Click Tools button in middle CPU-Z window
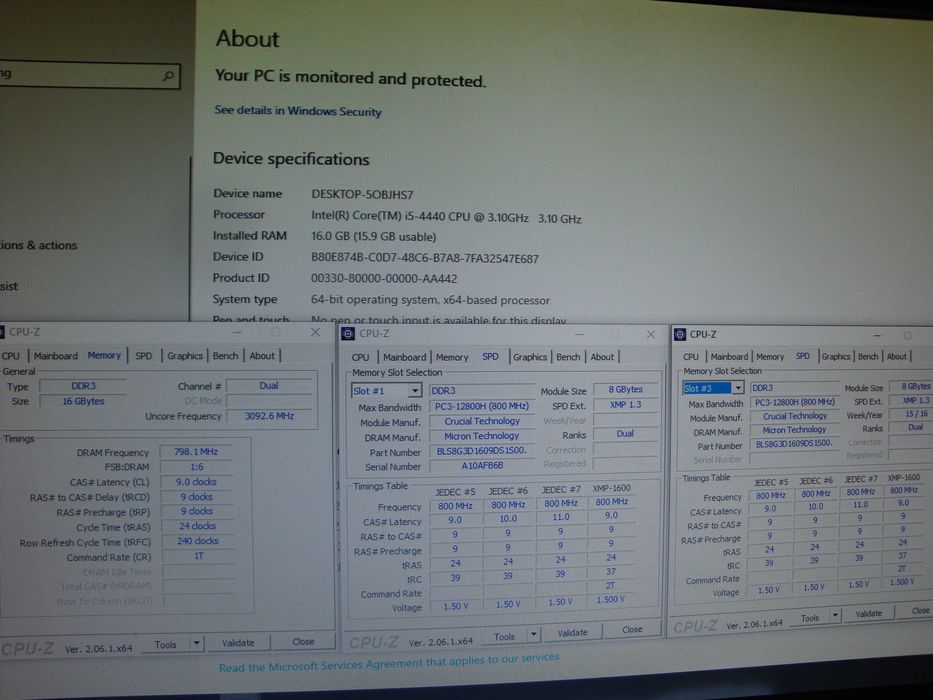 tap(504, 636)
